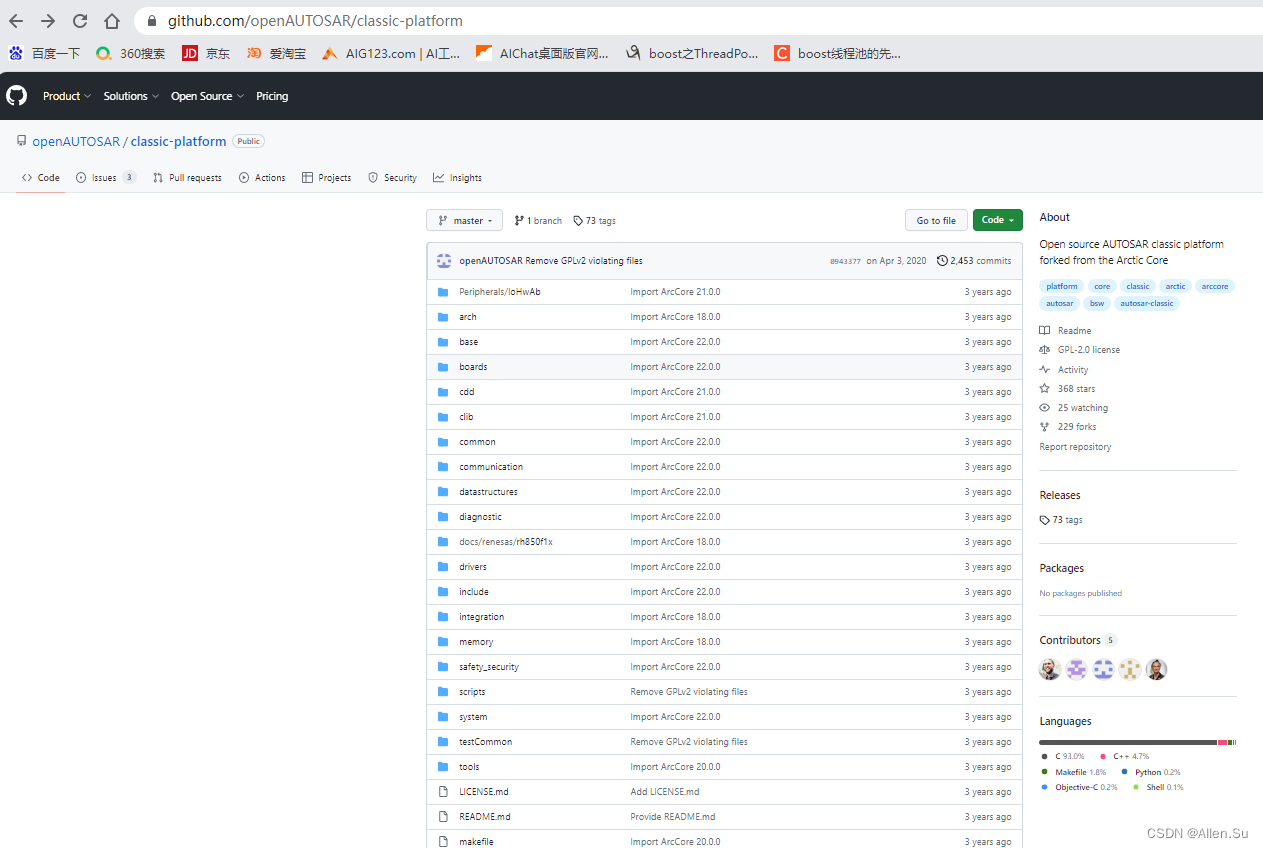The height and width of the screenshot is (848, 1263).
Task: Click the last contributor avatar
Action: coord(1157,670)
